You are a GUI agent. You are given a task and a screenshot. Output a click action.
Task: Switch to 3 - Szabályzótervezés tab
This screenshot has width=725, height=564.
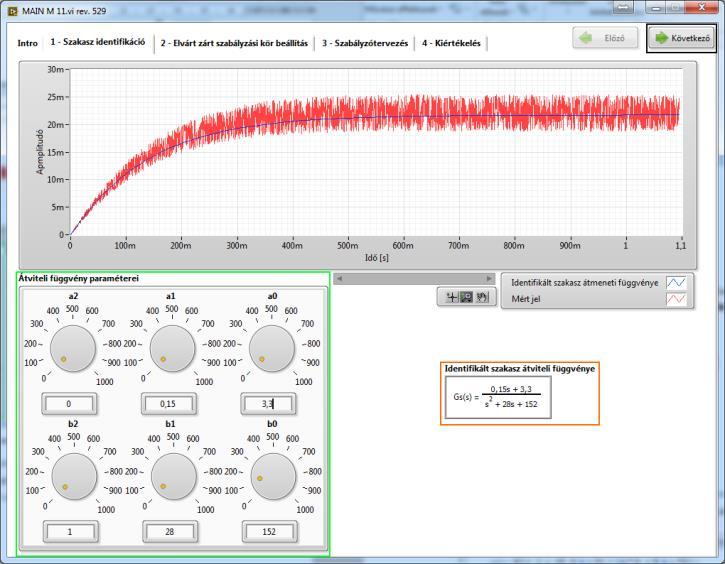365,43
